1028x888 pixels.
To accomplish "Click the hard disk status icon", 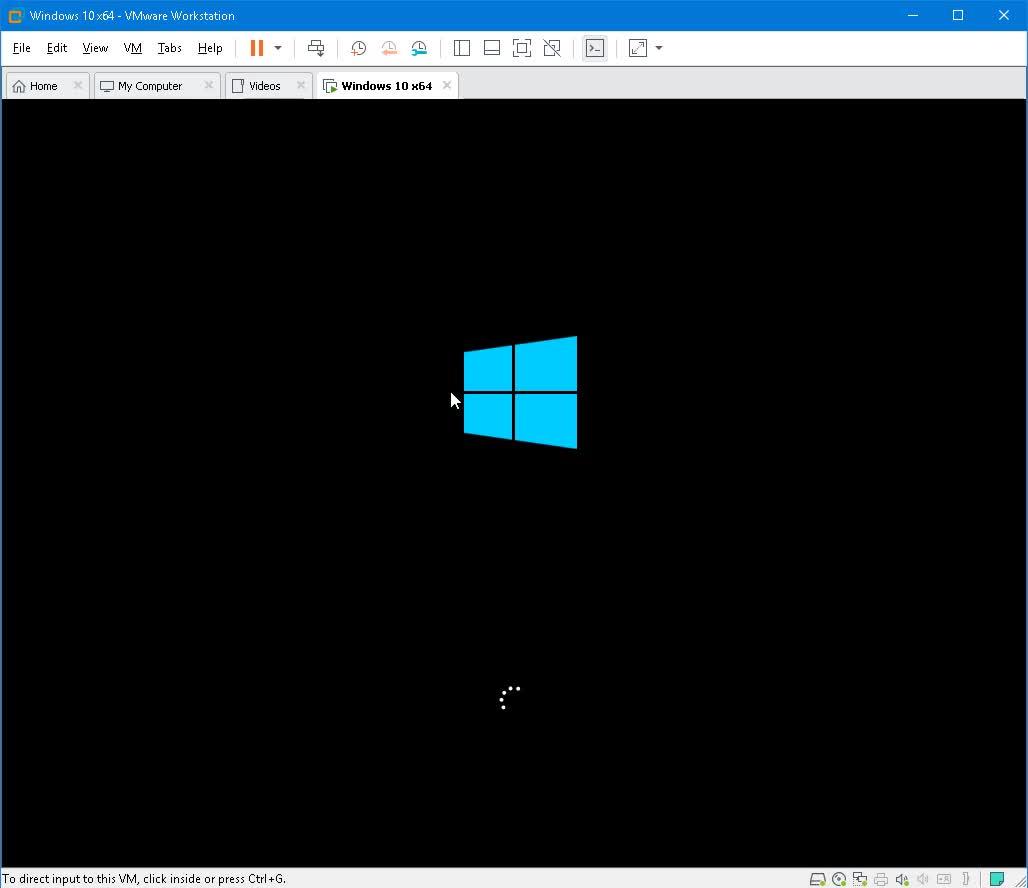I will pos(817,879).
